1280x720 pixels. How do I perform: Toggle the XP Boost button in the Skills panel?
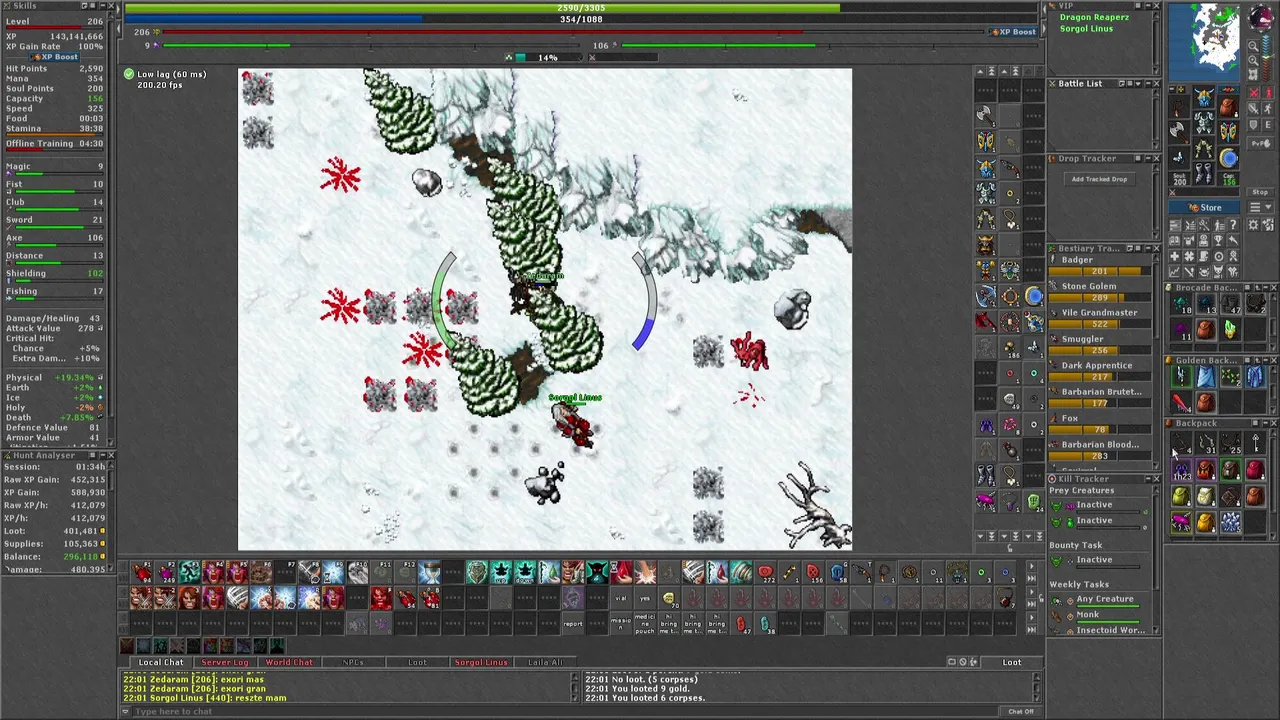(54, 57)
